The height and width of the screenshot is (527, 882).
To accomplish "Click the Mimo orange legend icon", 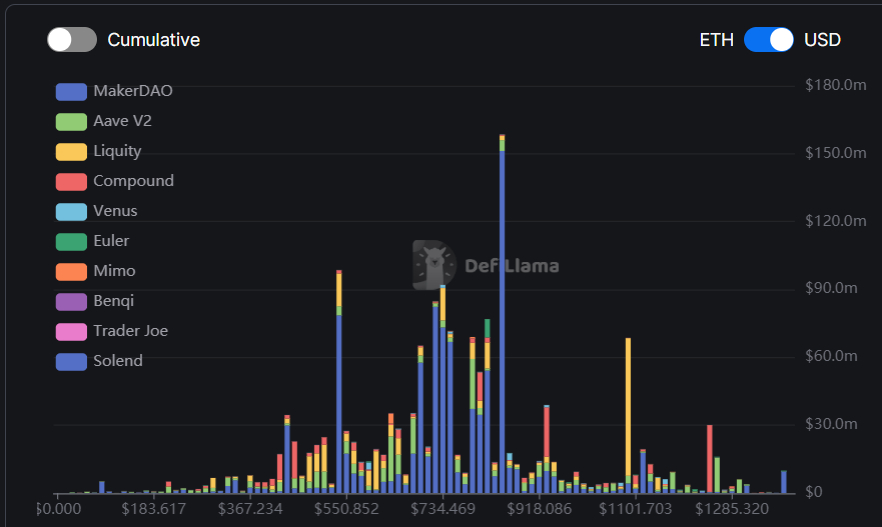I will click(x=71, y=272).
